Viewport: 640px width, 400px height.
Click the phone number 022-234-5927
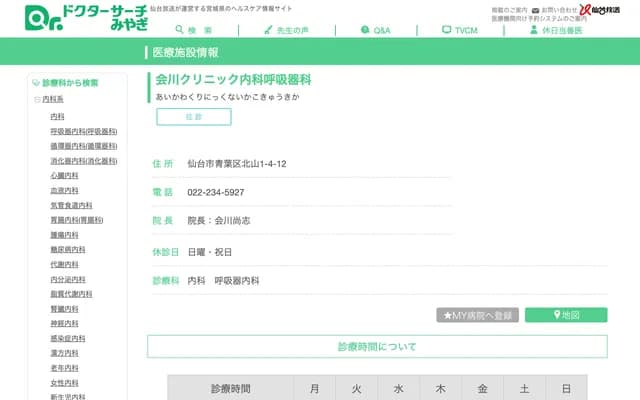point(216,192)
